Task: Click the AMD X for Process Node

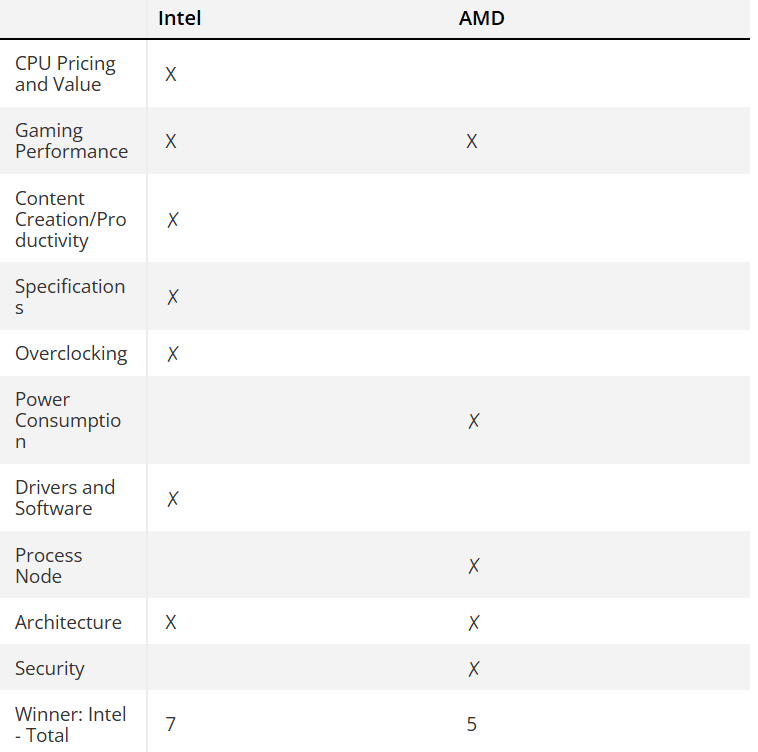Action: (474, 566)
